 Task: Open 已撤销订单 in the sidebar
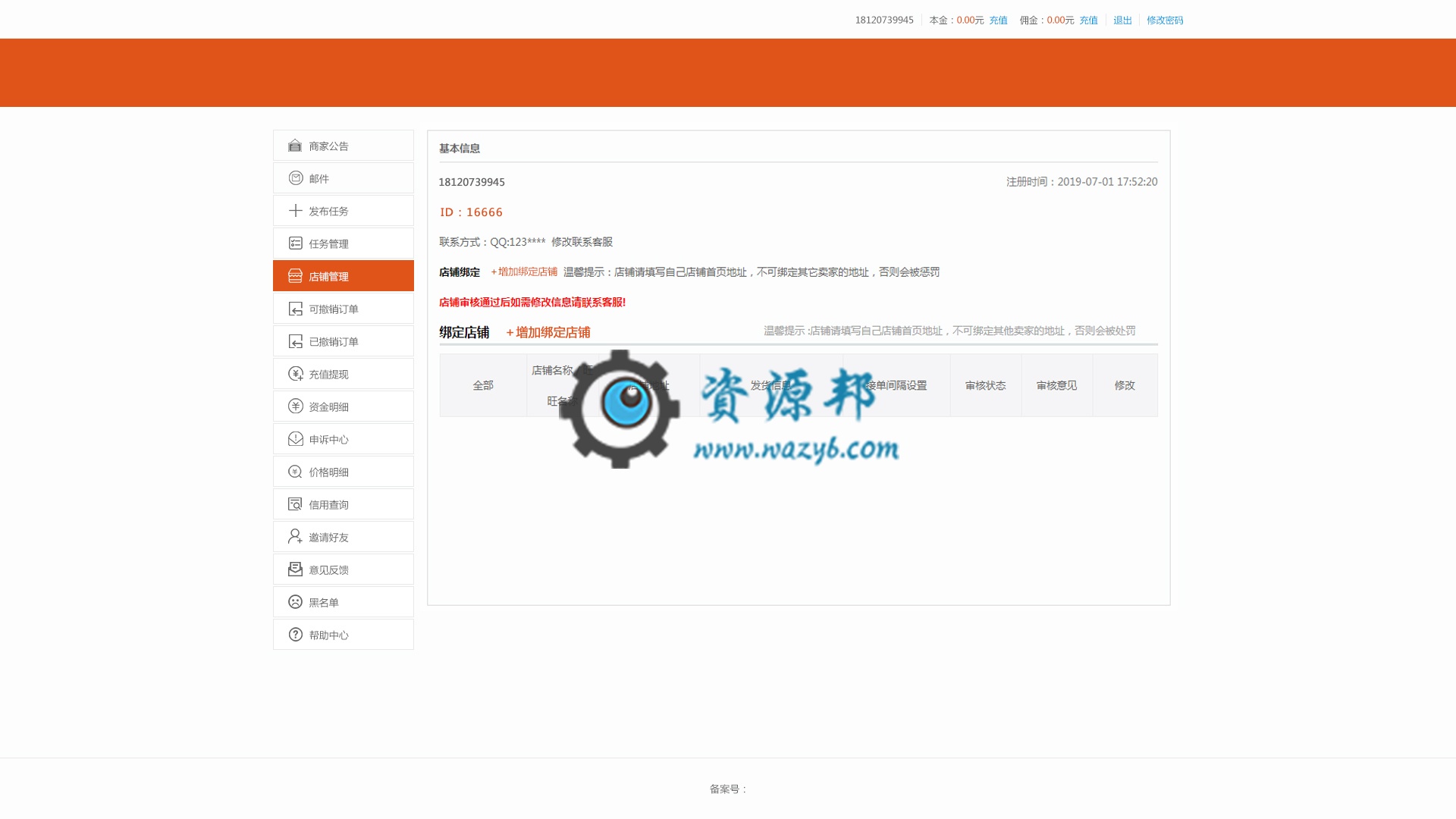coord(344,341)
